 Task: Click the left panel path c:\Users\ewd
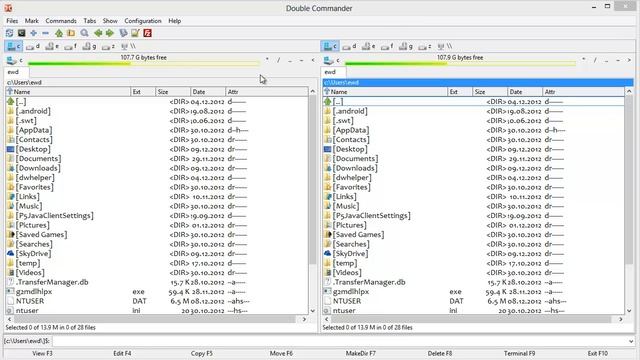pyautogui.click(x=24, y=82)
